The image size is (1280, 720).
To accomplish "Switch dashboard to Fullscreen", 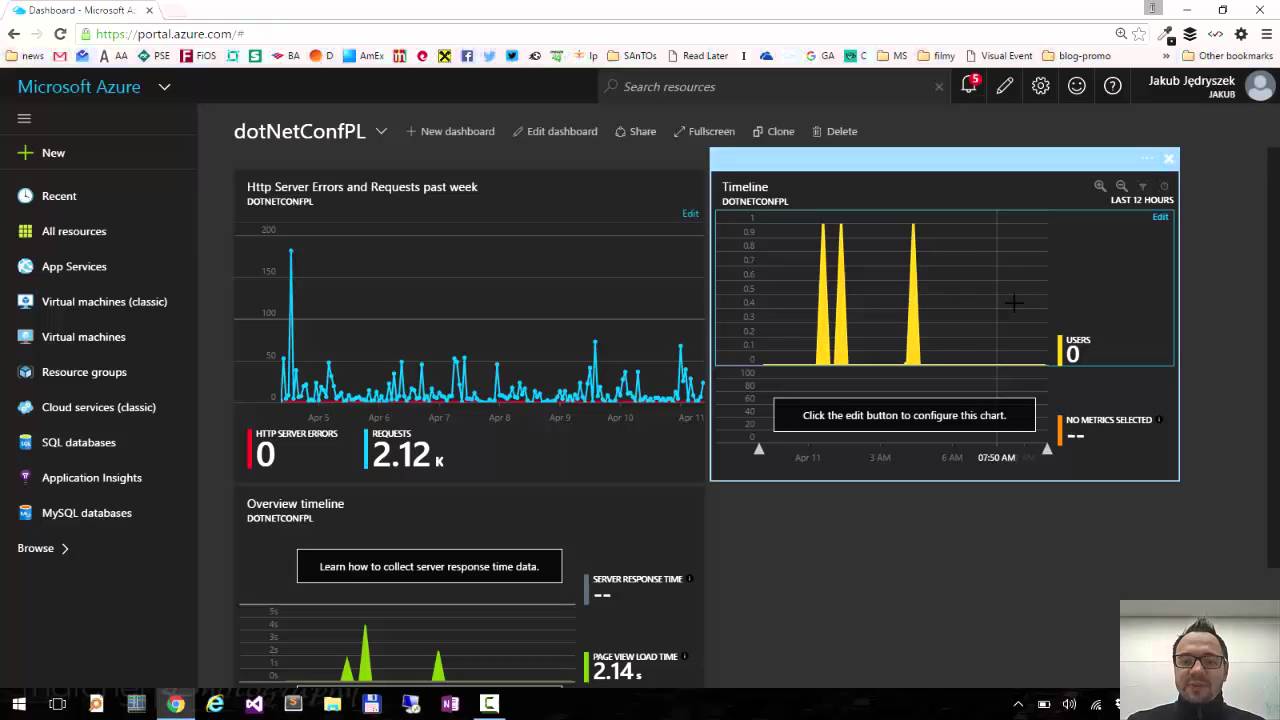I will pyautogui.click(x=704, y=131).
